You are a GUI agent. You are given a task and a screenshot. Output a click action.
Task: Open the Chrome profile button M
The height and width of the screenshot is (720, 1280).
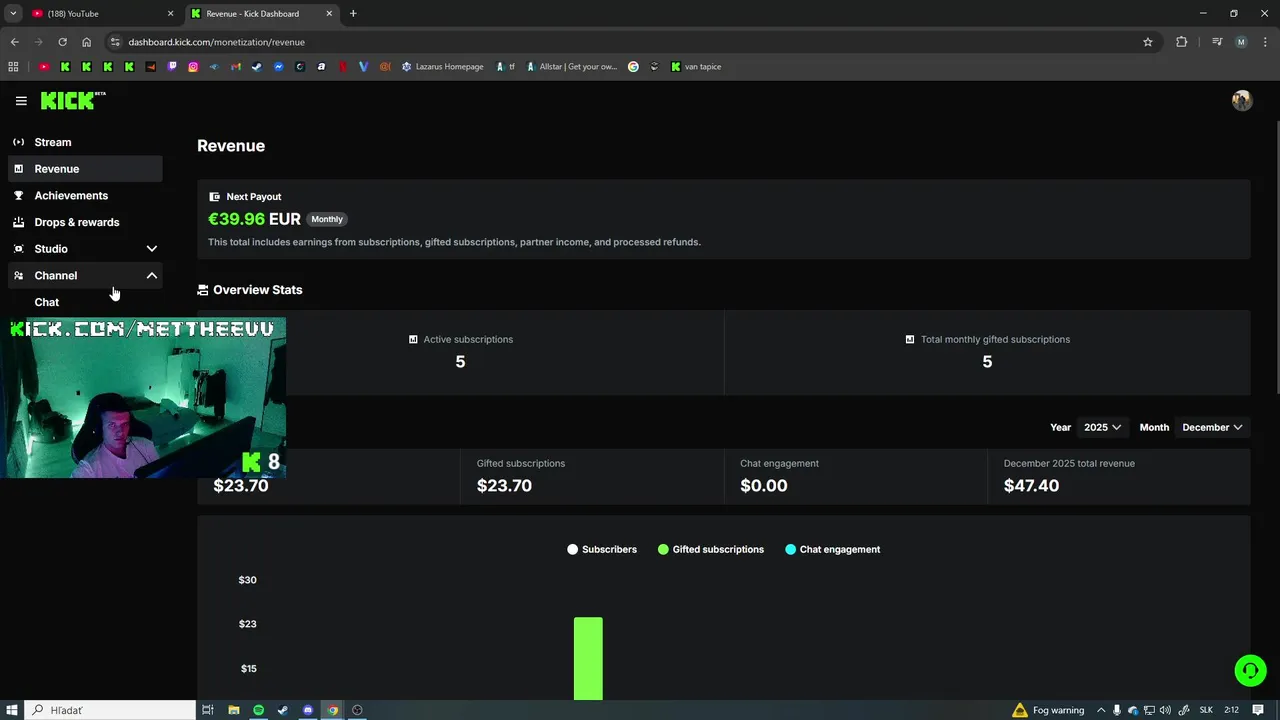[1241, 42]
